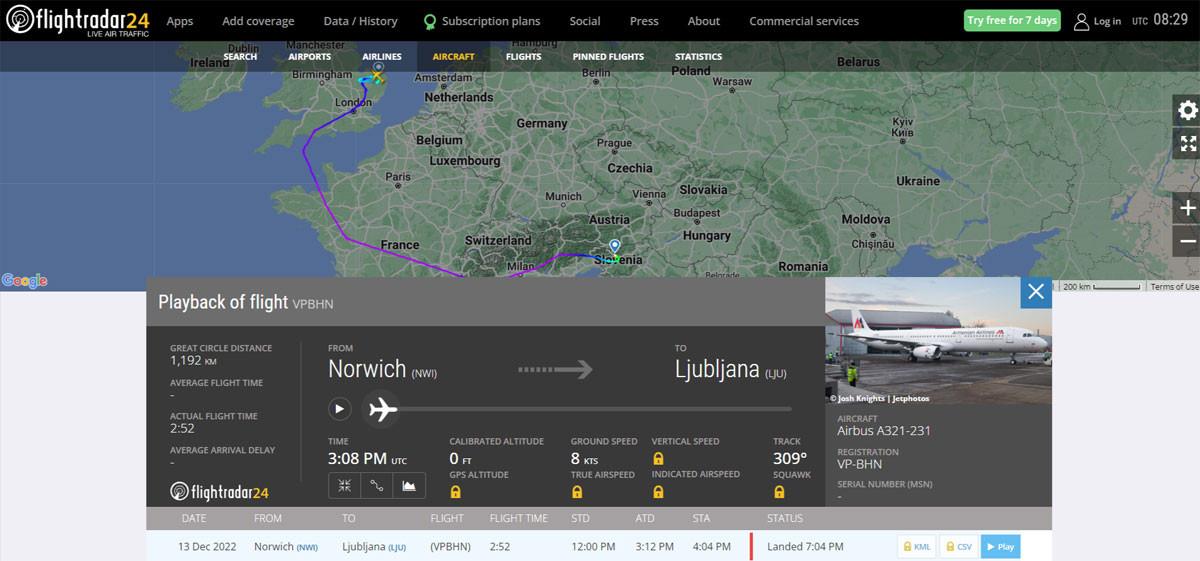Open the Apps menu

(180, 21)
